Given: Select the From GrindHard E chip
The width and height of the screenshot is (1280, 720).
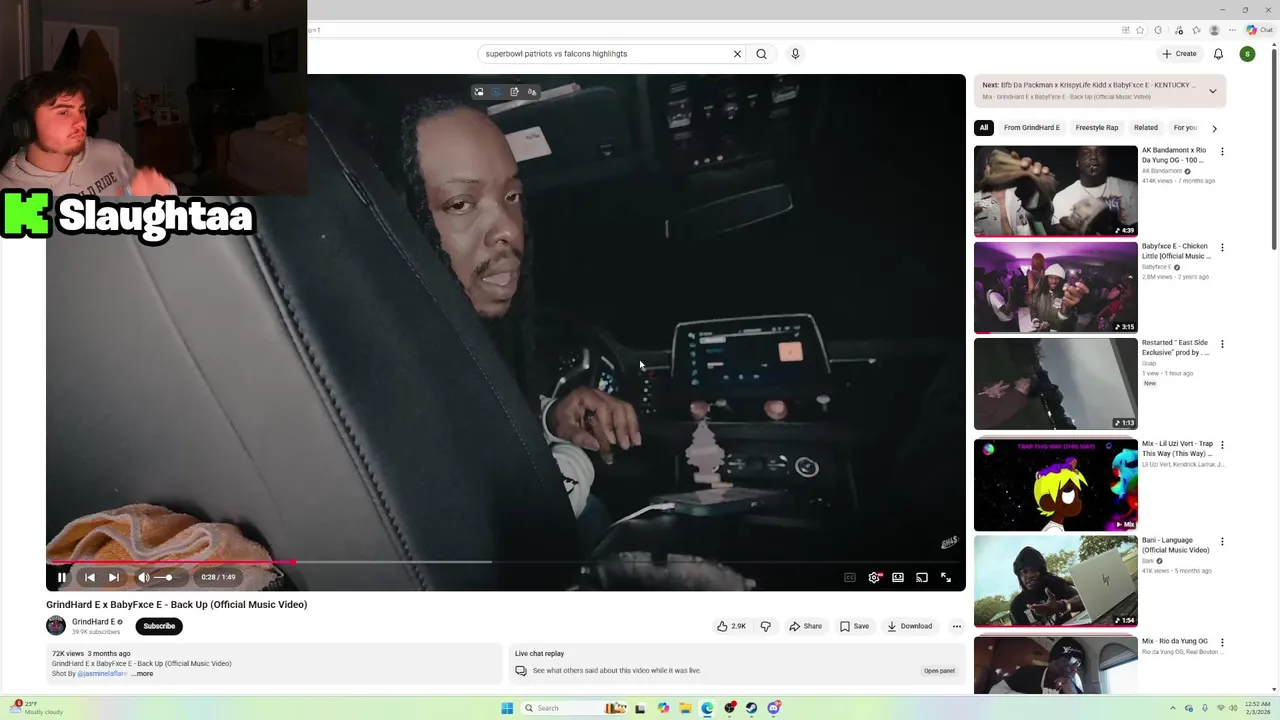Looking at the screenshot, I should pos(1031,128).
